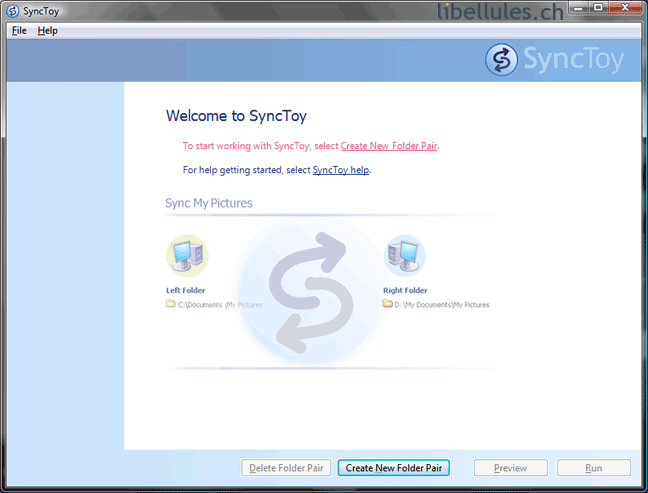Maximize the SyncToy window
Image resolution: width=648 pixels, height=493 pixels.
click(x=598, y=7)
